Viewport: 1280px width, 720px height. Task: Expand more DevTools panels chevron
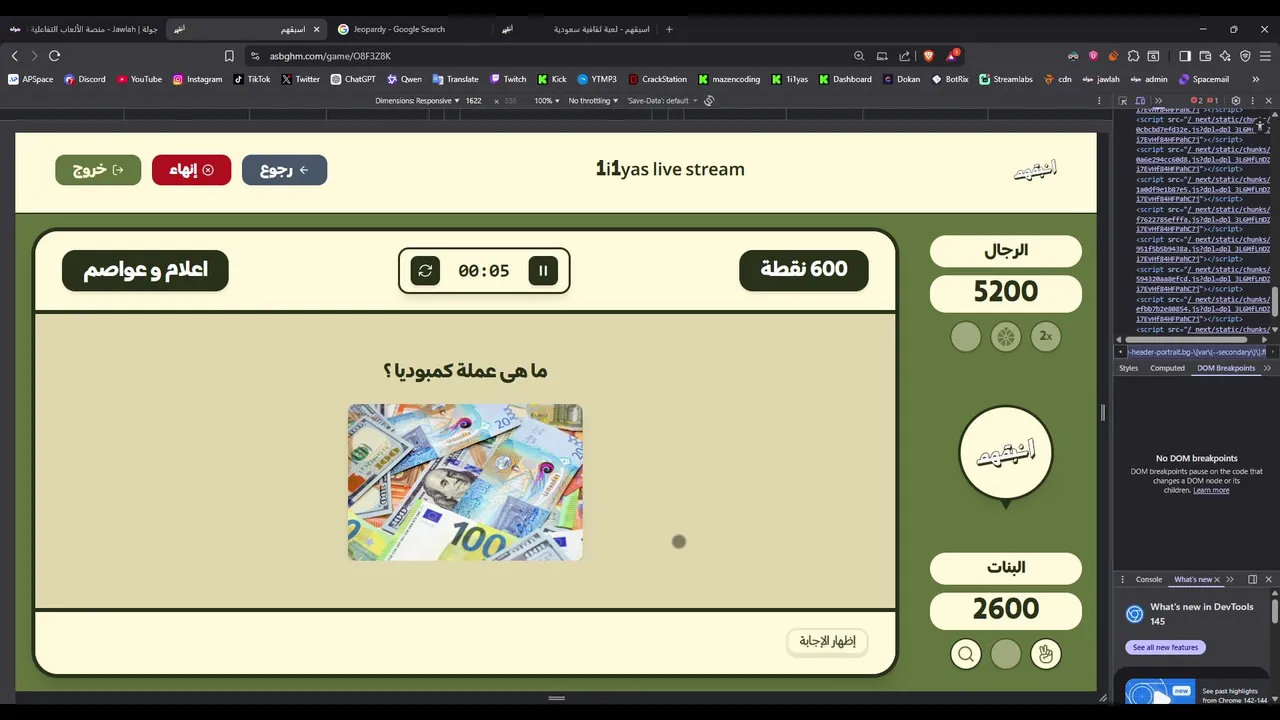1159,101
